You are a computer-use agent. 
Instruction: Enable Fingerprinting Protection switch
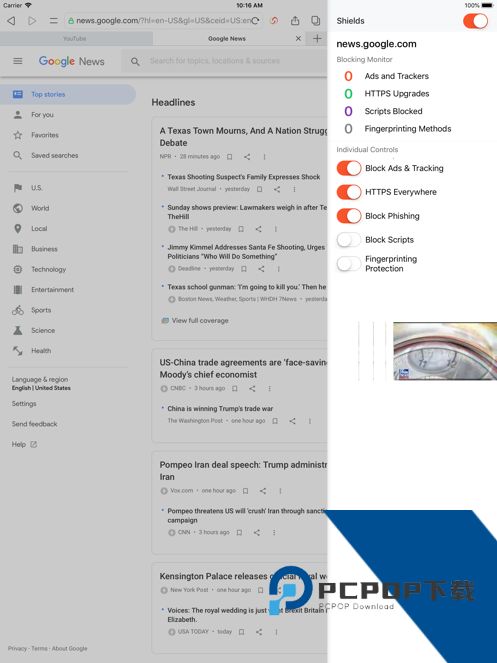(349, 264)
